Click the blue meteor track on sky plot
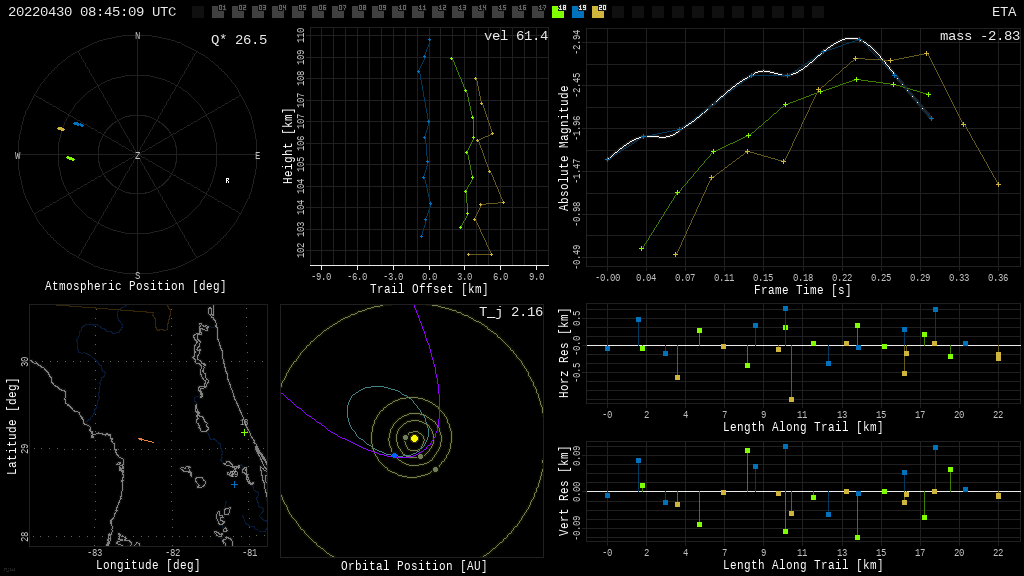The image size is (1024, 576). click(x=77, y=124)
